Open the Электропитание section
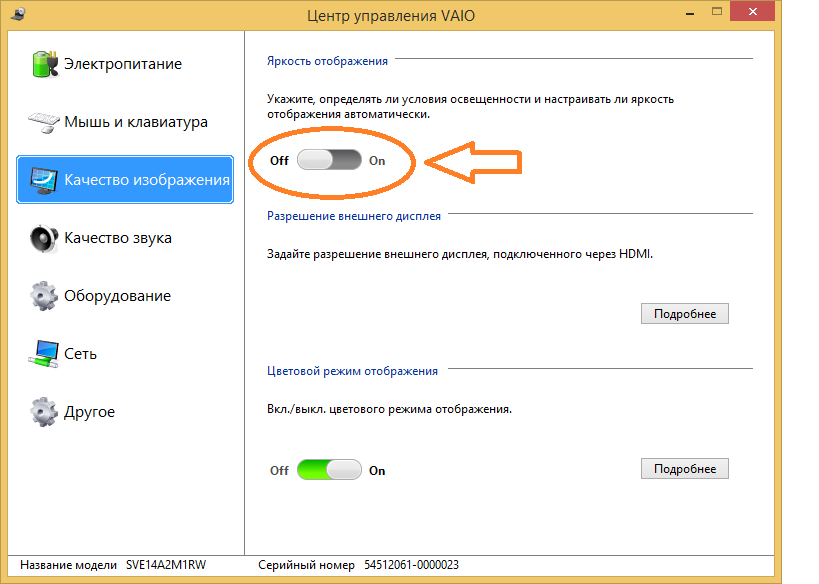 (125, 64)
